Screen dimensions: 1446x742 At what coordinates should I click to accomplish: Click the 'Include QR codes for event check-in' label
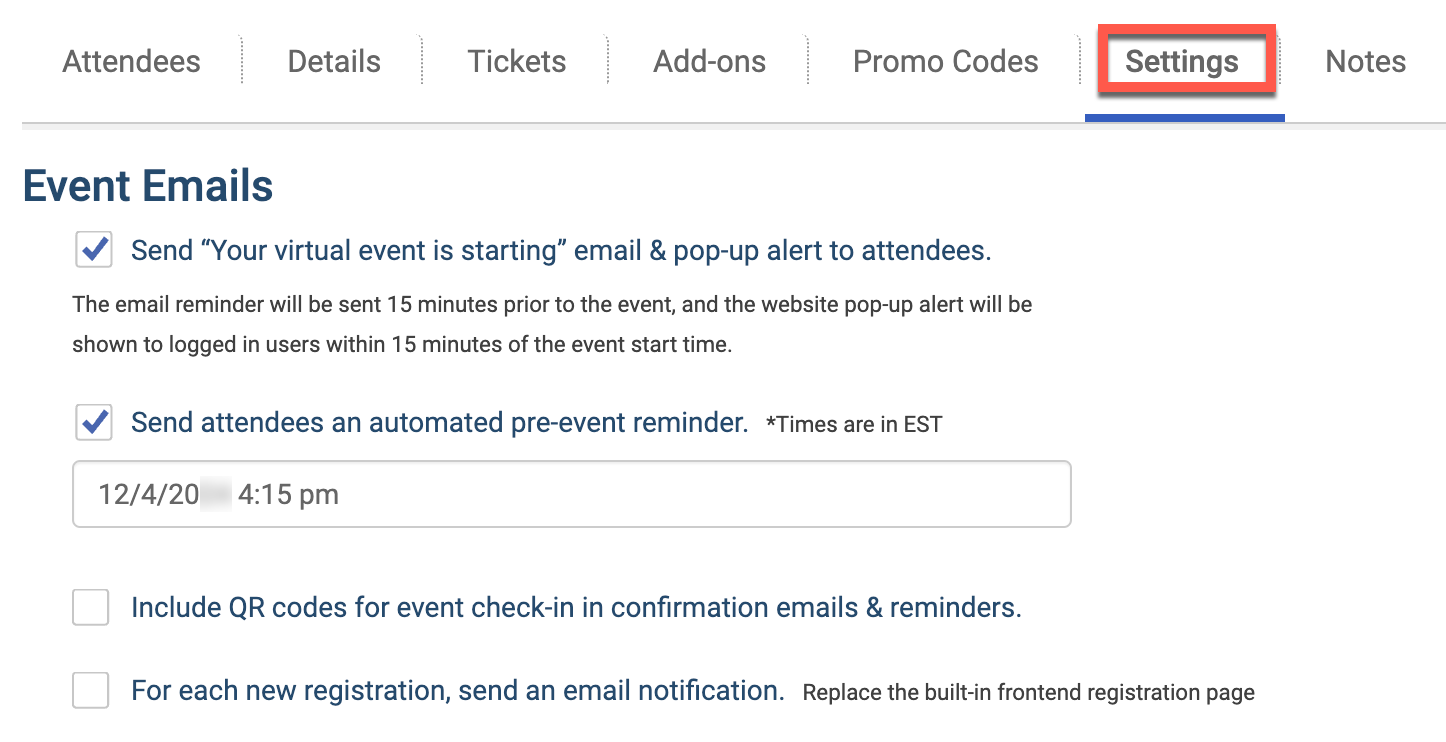click(x=576, y=608)
